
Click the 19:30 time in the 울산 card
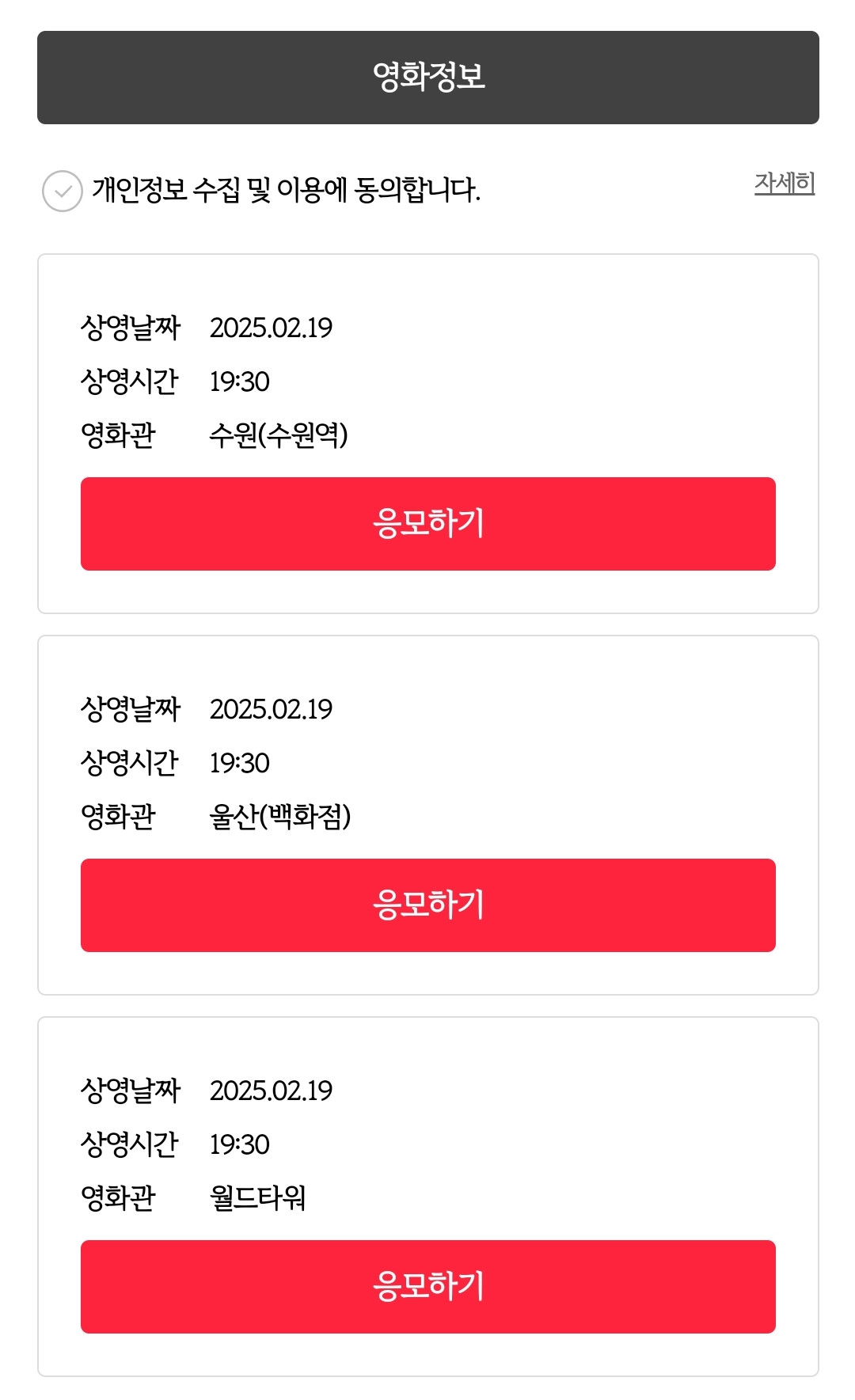239,763
